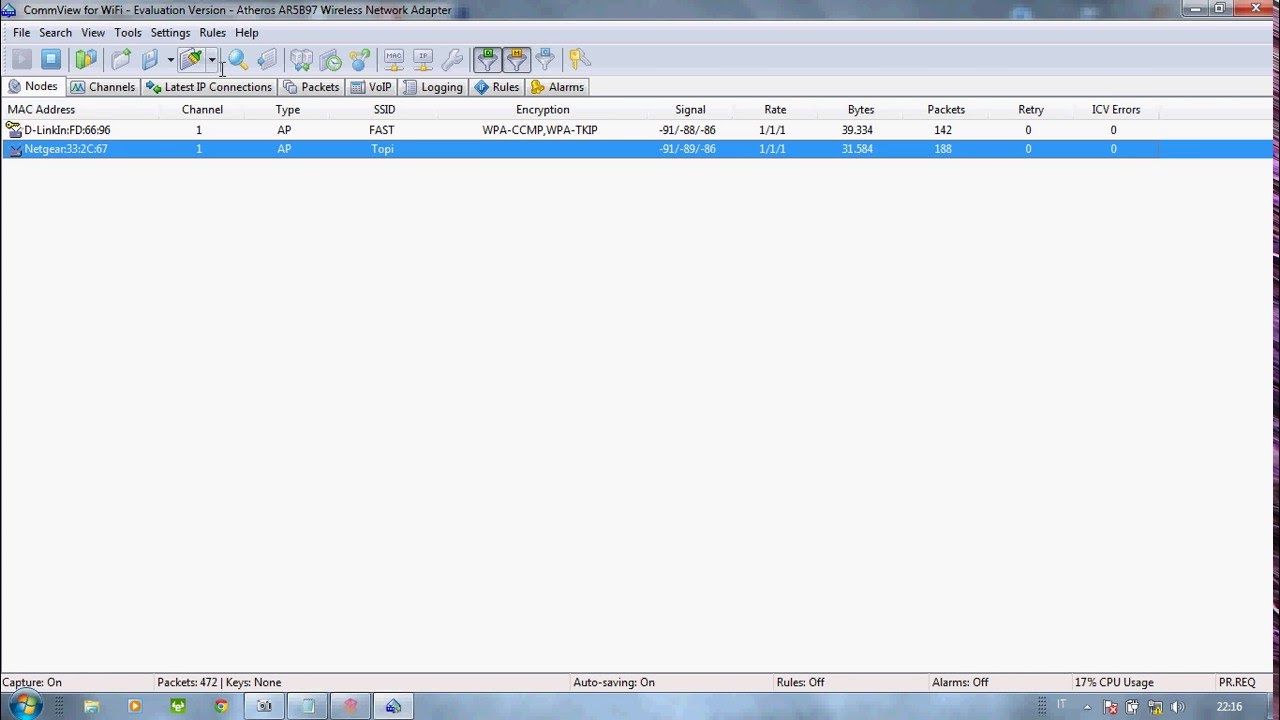Toggle the data packets capture funnel
Viewport: 1280px width, 720px height.
click(x=487, y=60)
